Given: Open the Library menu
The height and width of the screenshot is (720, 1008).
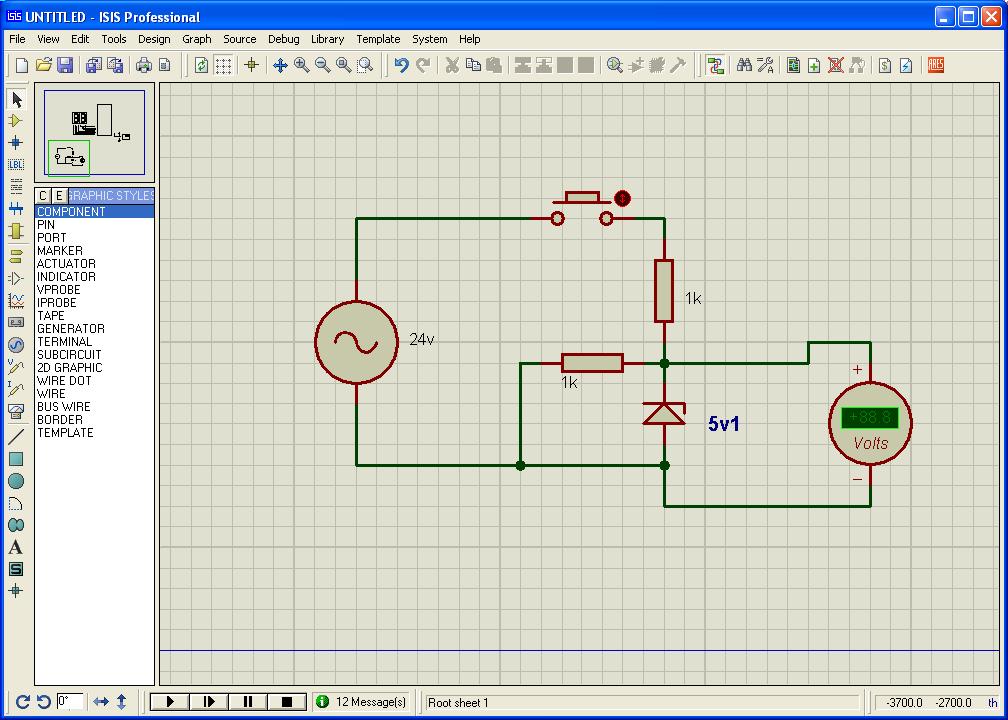Looking at the screenshot, I should (327, 39).
